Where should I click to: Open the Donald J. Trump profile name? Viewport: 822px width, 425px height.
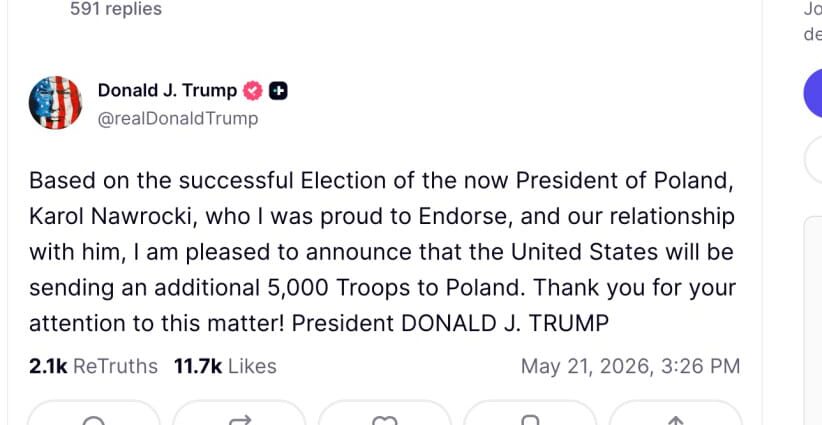tap(167, 91)
